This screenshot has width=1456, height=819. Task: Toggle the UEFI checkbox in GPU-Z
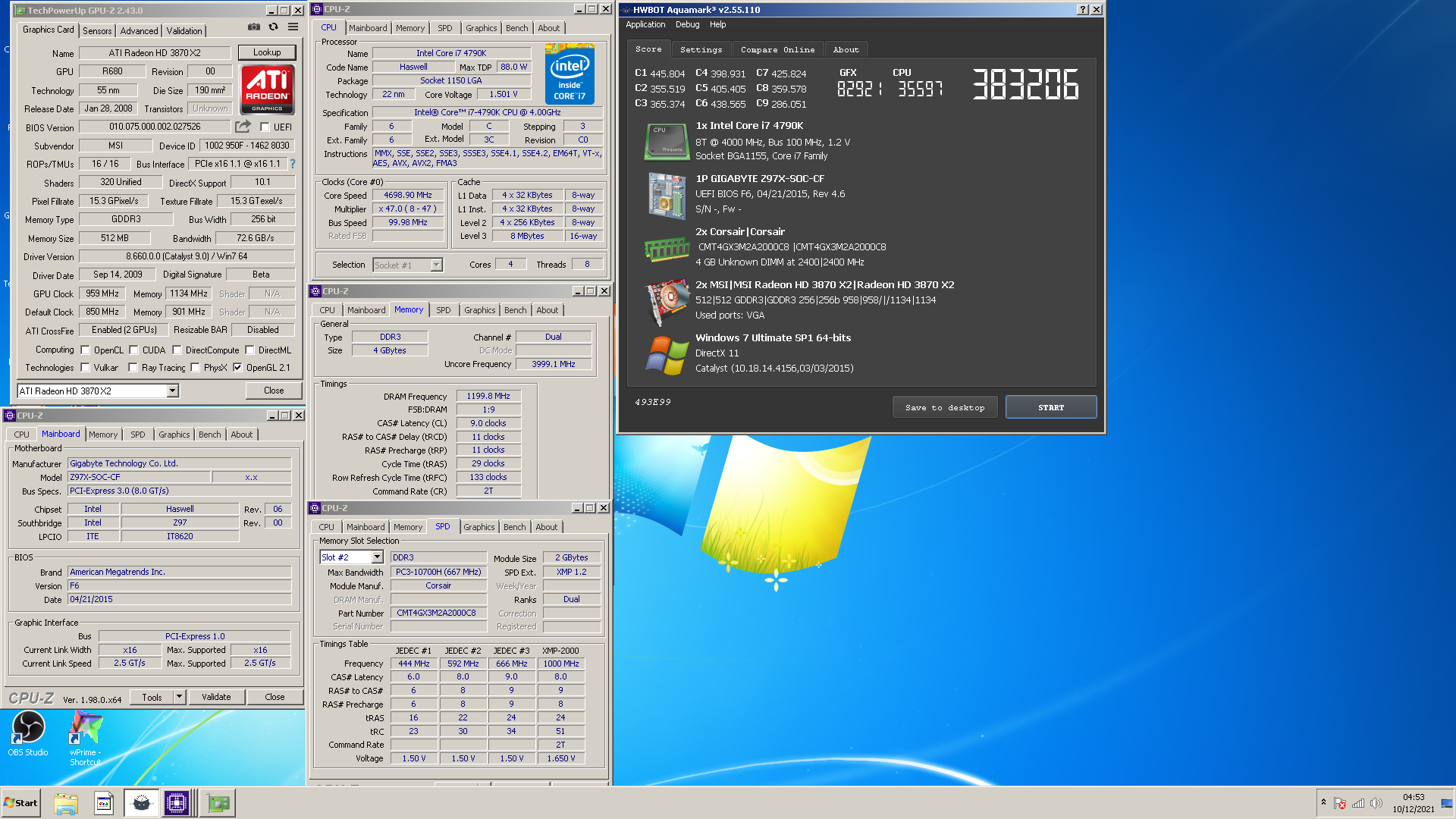[x=265, y=127]
